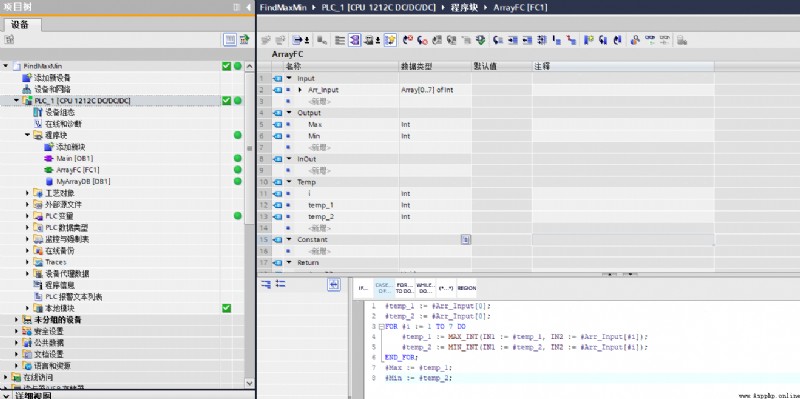Insert a WHILE...DO loop template

coord(425,288)
